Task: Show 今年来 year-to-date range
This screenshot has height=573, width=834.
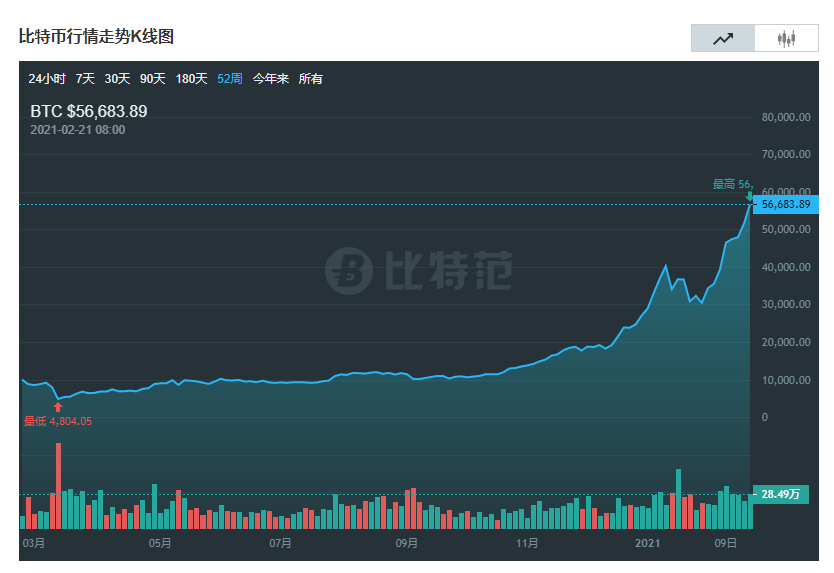Action: [271, 79]
